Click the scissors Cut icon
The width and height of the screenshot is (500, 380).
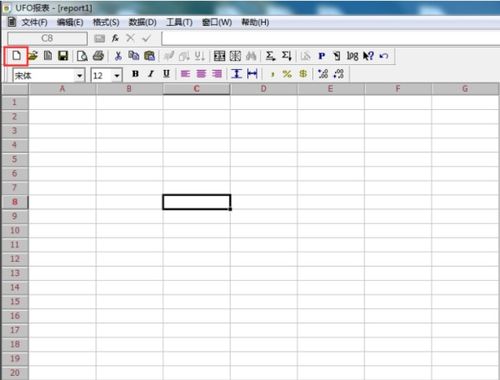point(118,56)
